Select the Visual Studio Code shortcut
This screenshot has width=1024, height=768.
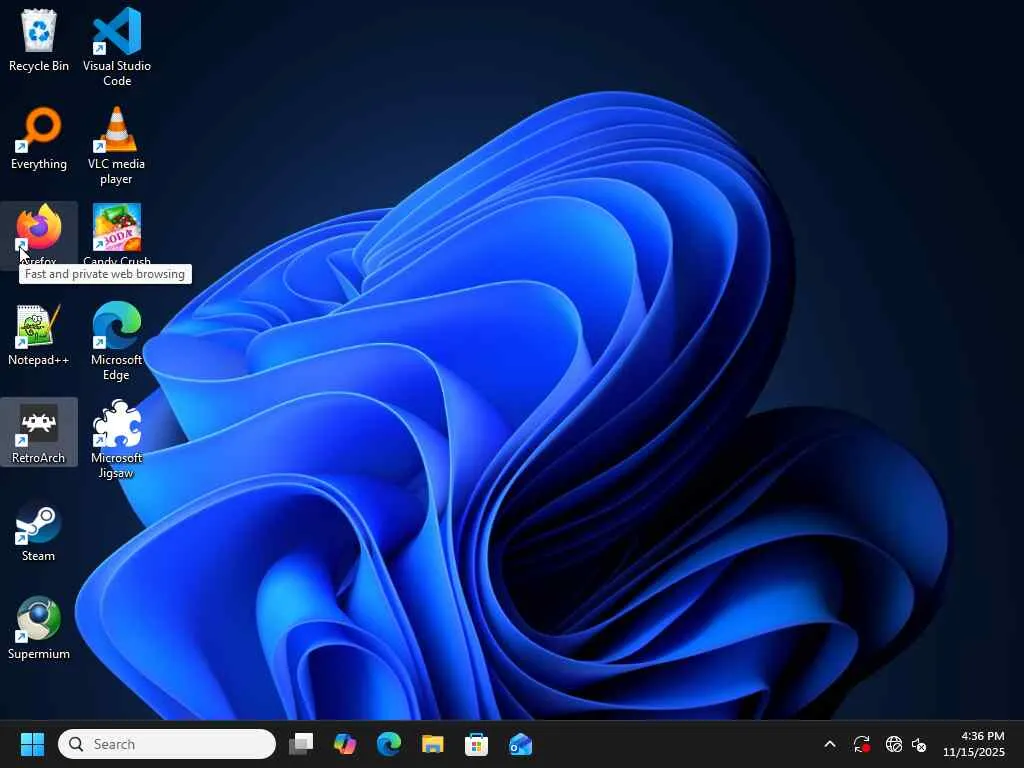[x=117, y=46]
